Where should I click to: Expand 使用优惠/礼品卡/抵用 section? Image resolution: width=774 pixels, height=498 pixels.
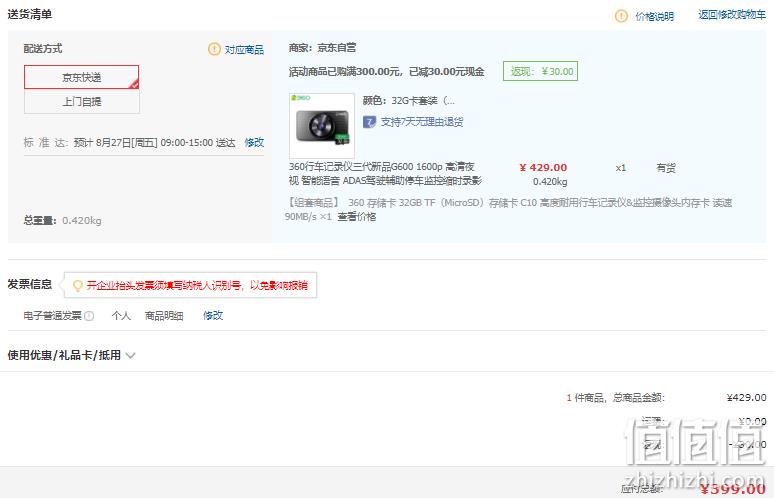71,355
